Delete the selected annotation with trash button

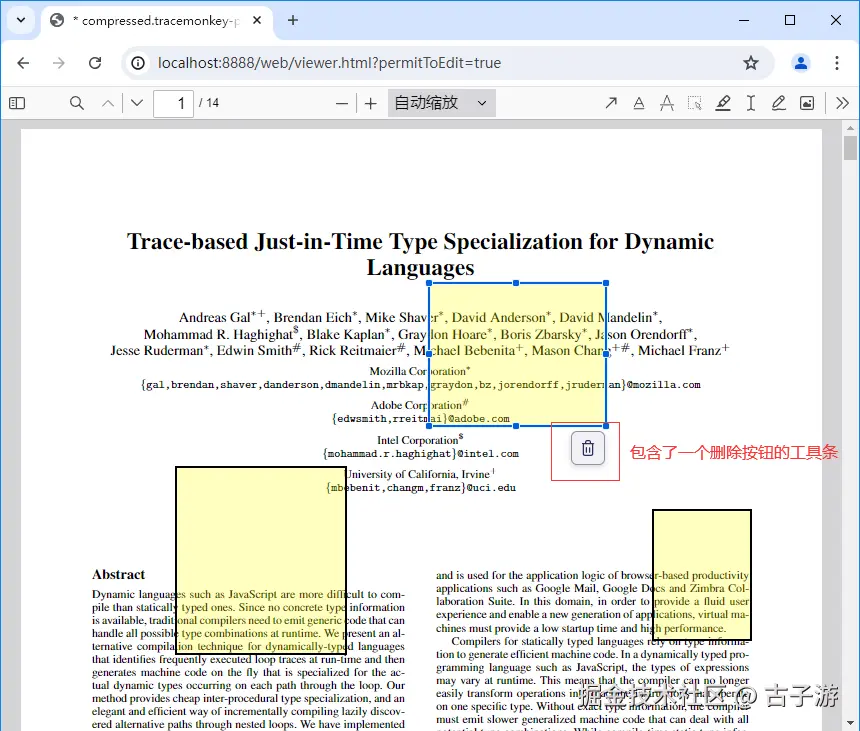588,449
